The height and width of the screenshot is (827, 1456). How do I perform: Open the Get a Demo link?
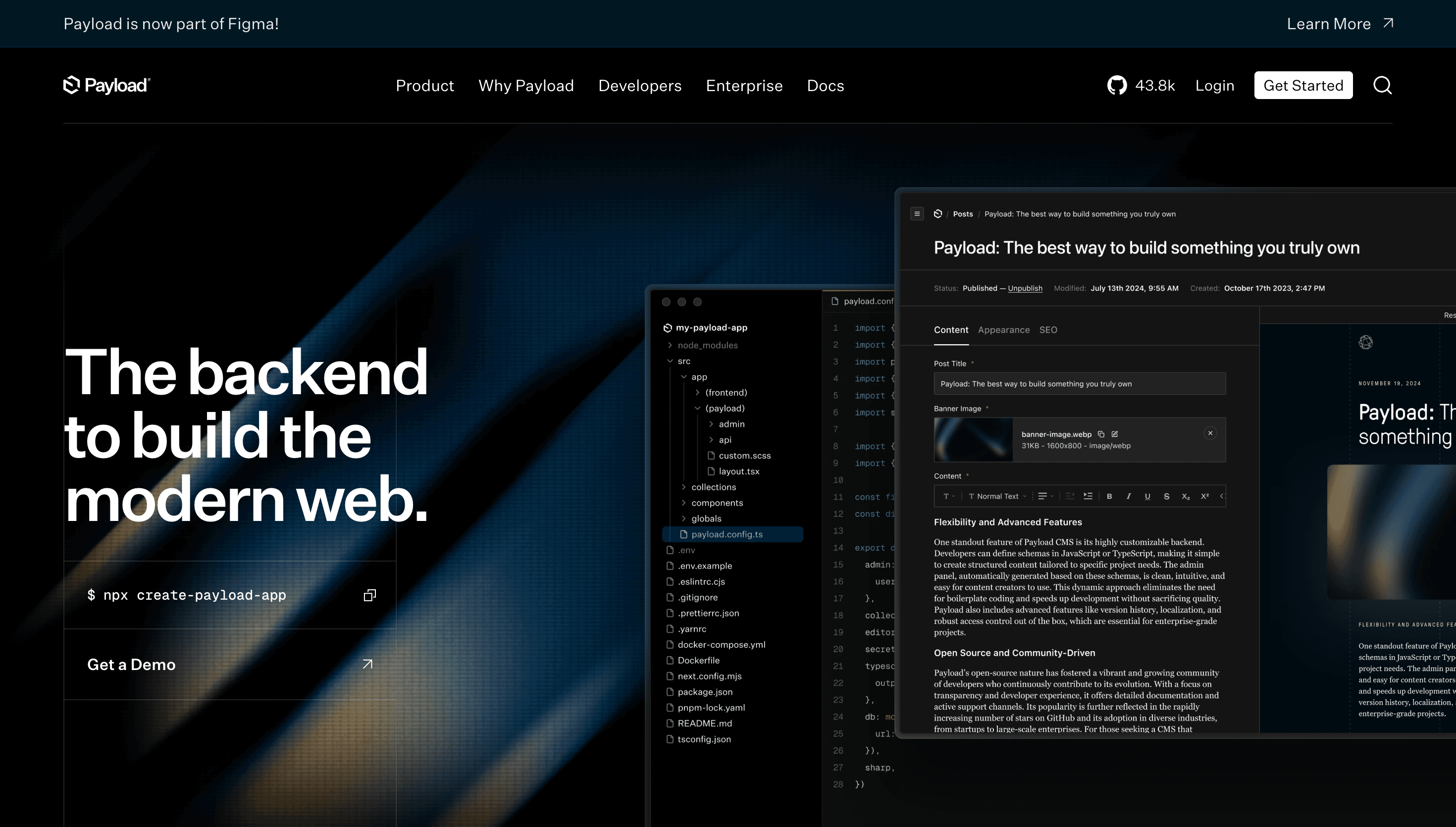pos(230,664)
